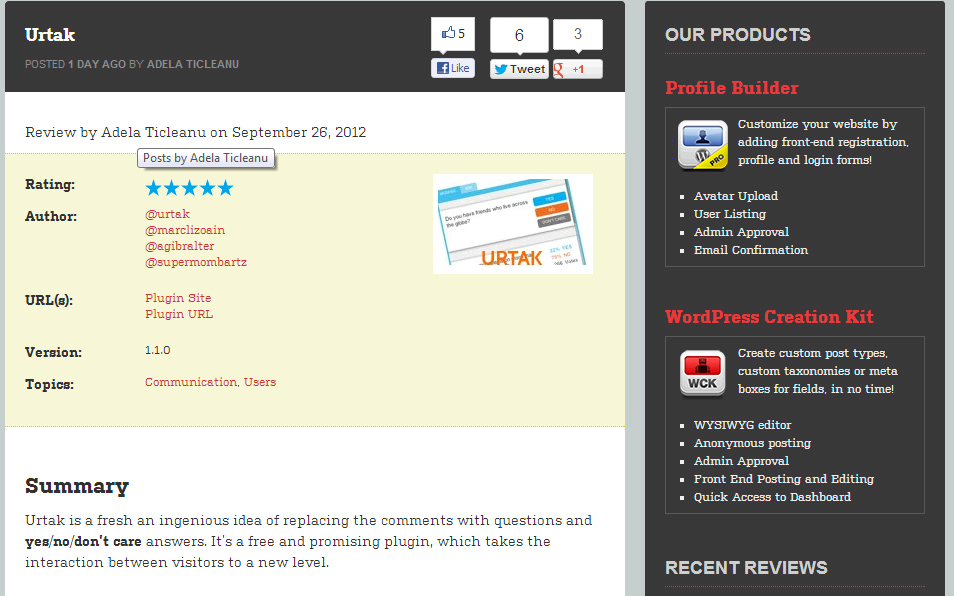Screen dimensions: 954x596
Task: Open the @marclizoain author link
Action: 185,230
